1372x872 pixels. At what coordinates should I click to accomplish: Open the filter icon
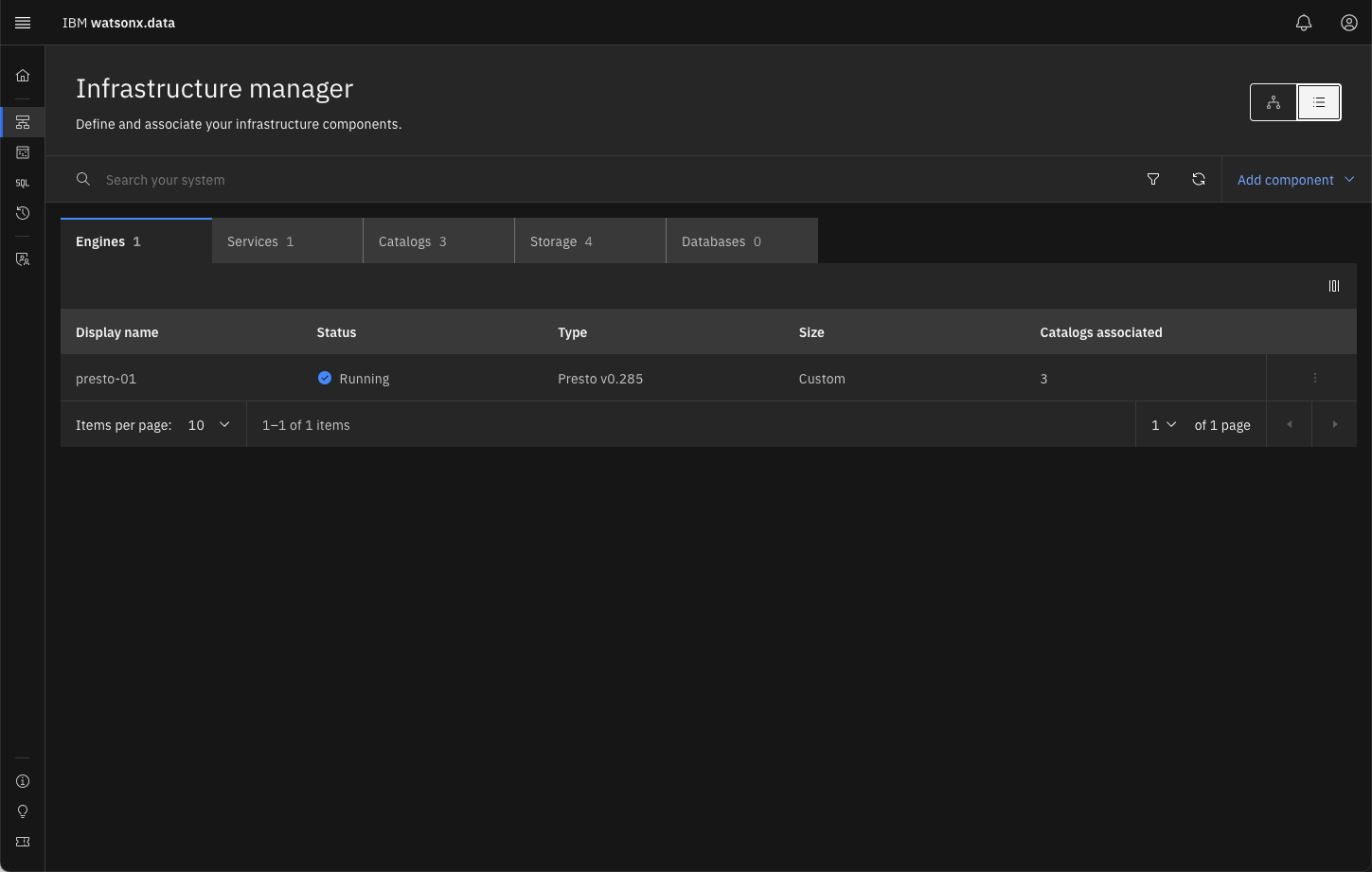pyautogui.click(x=1153, y=179)
